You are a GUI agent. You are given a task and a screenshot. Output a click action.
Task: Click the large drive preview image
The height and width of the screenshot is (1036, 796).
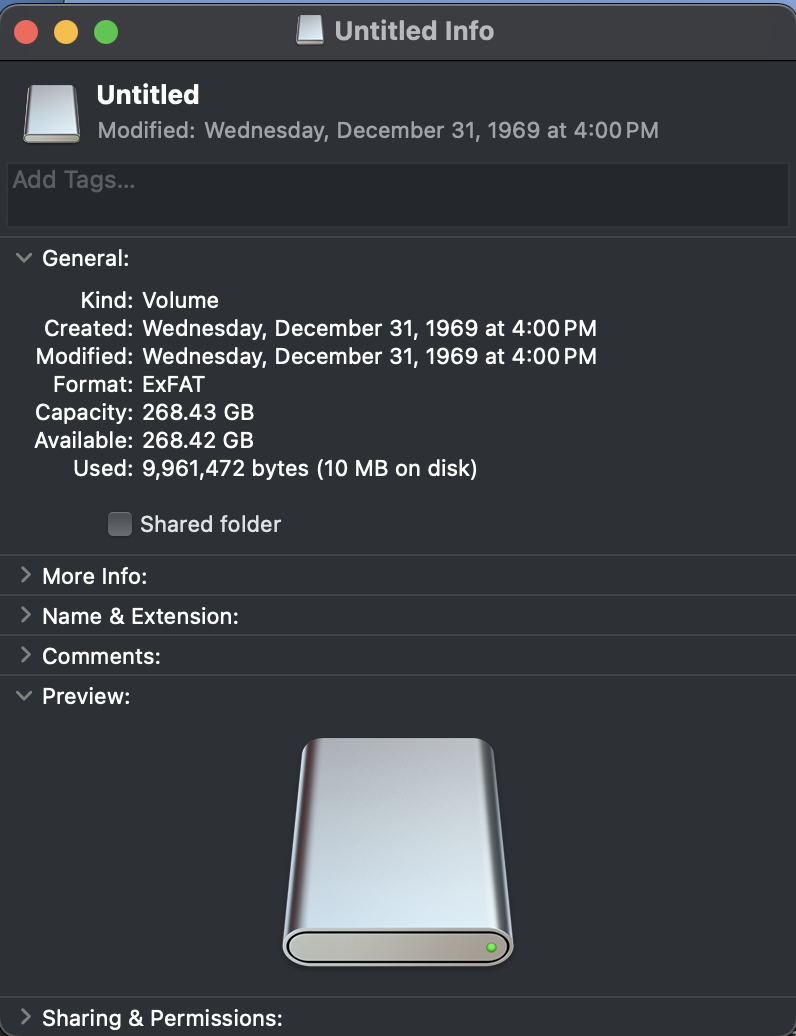397,852
